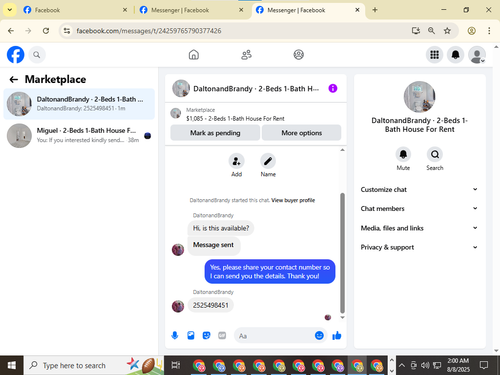Viewport: 500px width, 375px height.
Task: Open the Facebook search magnifier
Action: coord(37,55)
